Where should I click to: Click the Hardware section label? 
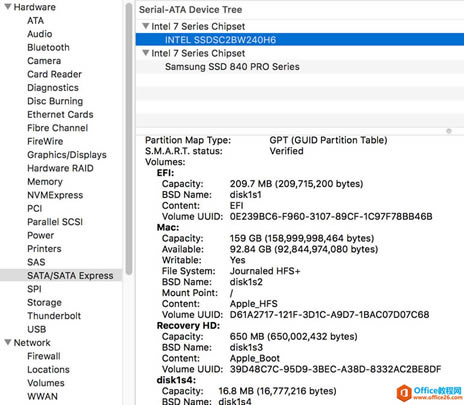[x=35, y=7]
